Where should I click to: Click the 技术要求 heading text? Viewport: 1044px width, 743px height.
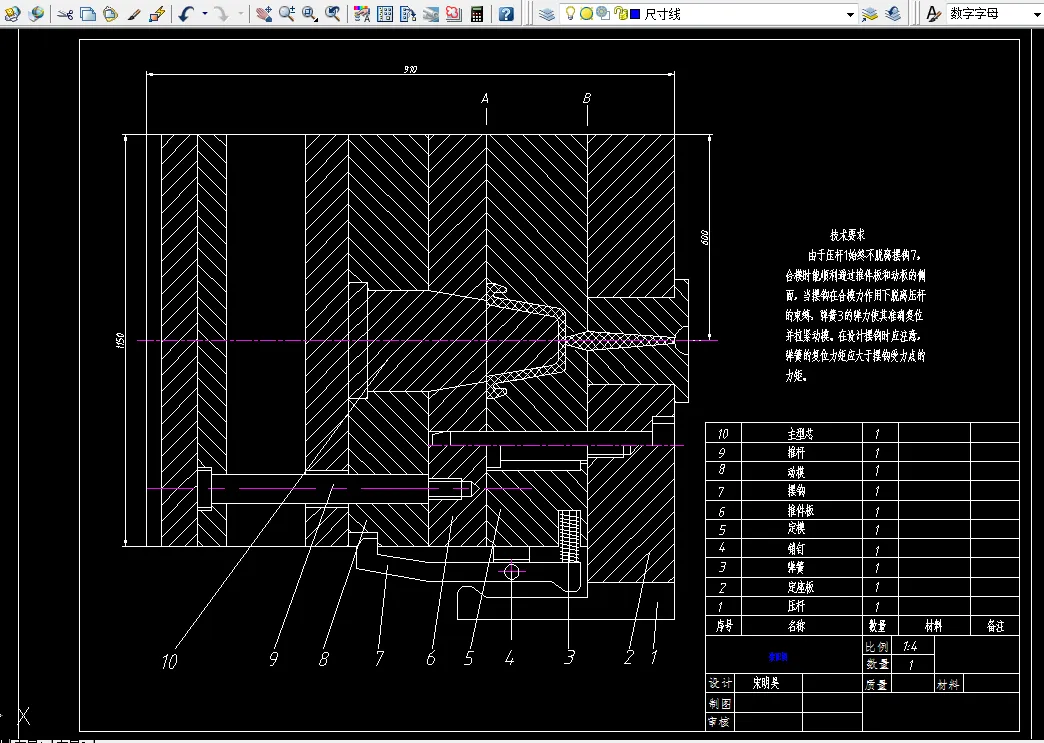(847, 235)
